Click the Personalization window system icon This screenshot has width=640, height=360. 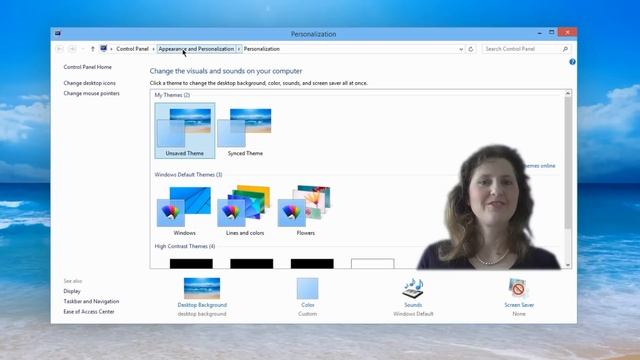tap(58, 33)
